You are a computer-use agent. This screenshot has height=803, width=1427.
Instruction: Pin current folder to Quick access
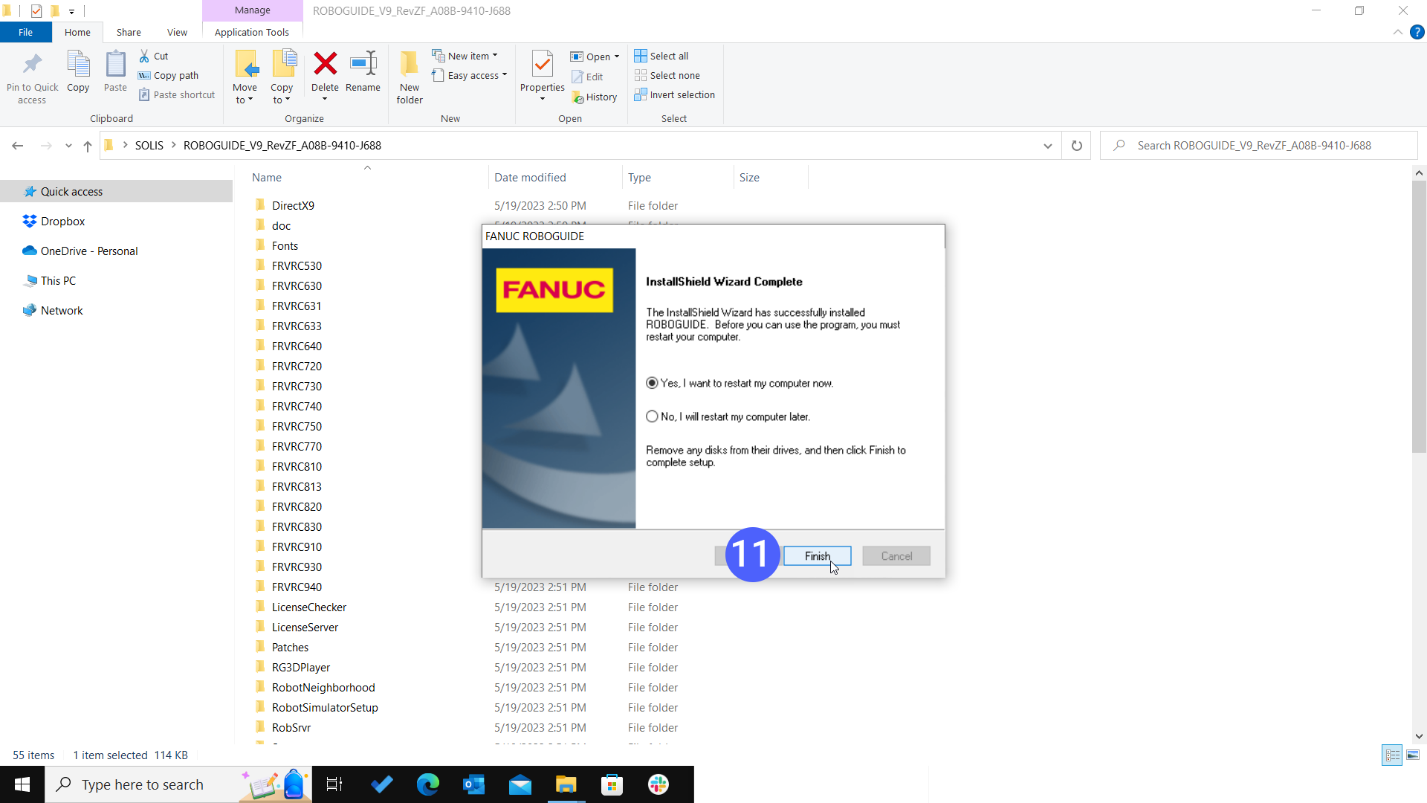[31, 75]
